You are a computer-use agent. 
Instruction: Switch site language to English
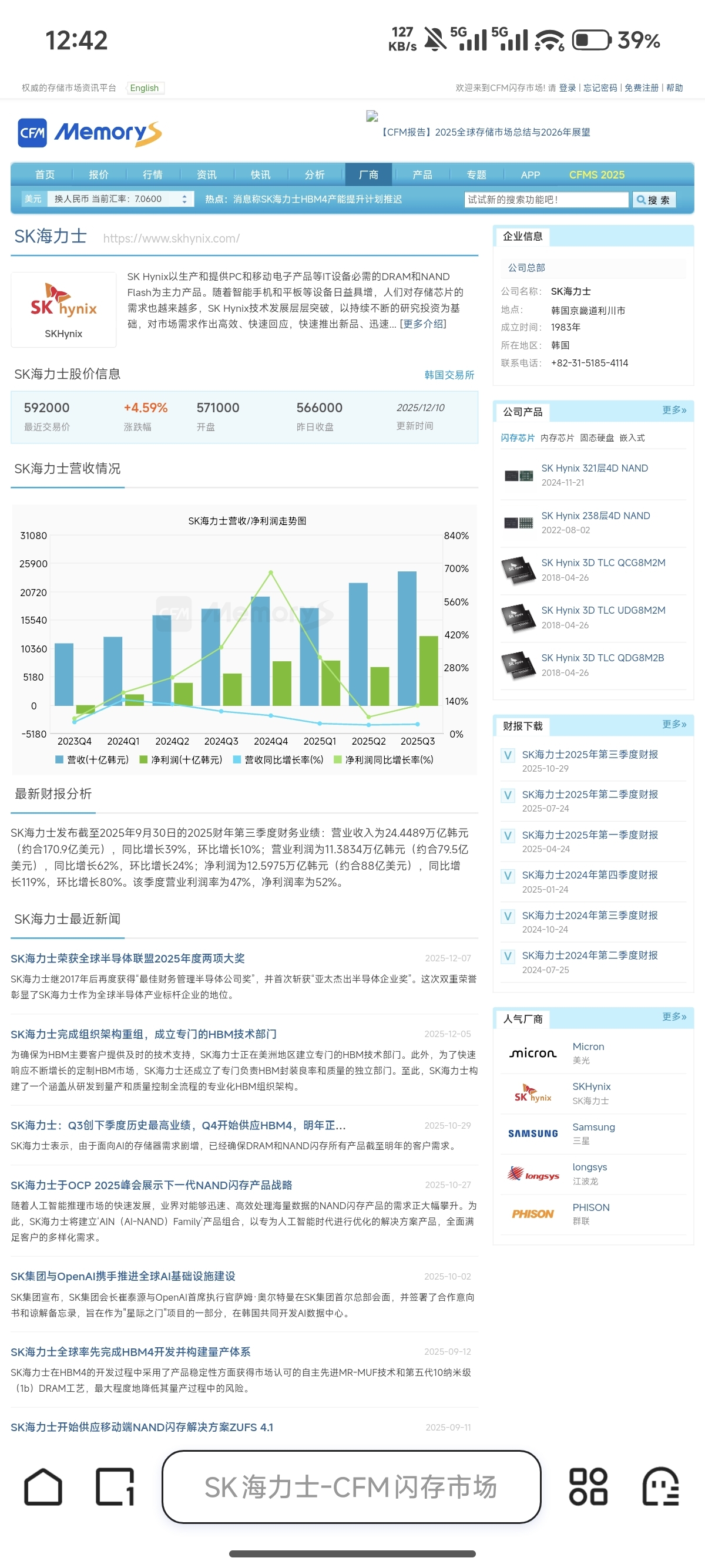tap(145, 88)
